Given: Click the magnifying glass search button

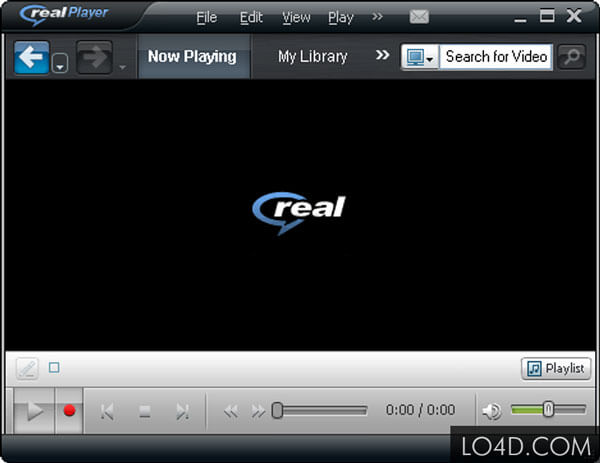Looking at the screenshot, I should 572,57.
